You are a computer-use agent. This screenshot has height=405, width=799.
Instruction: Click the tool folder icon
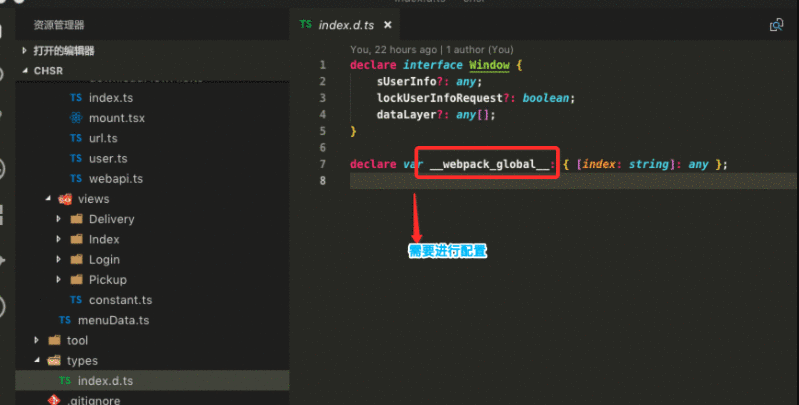coord(55,340)
